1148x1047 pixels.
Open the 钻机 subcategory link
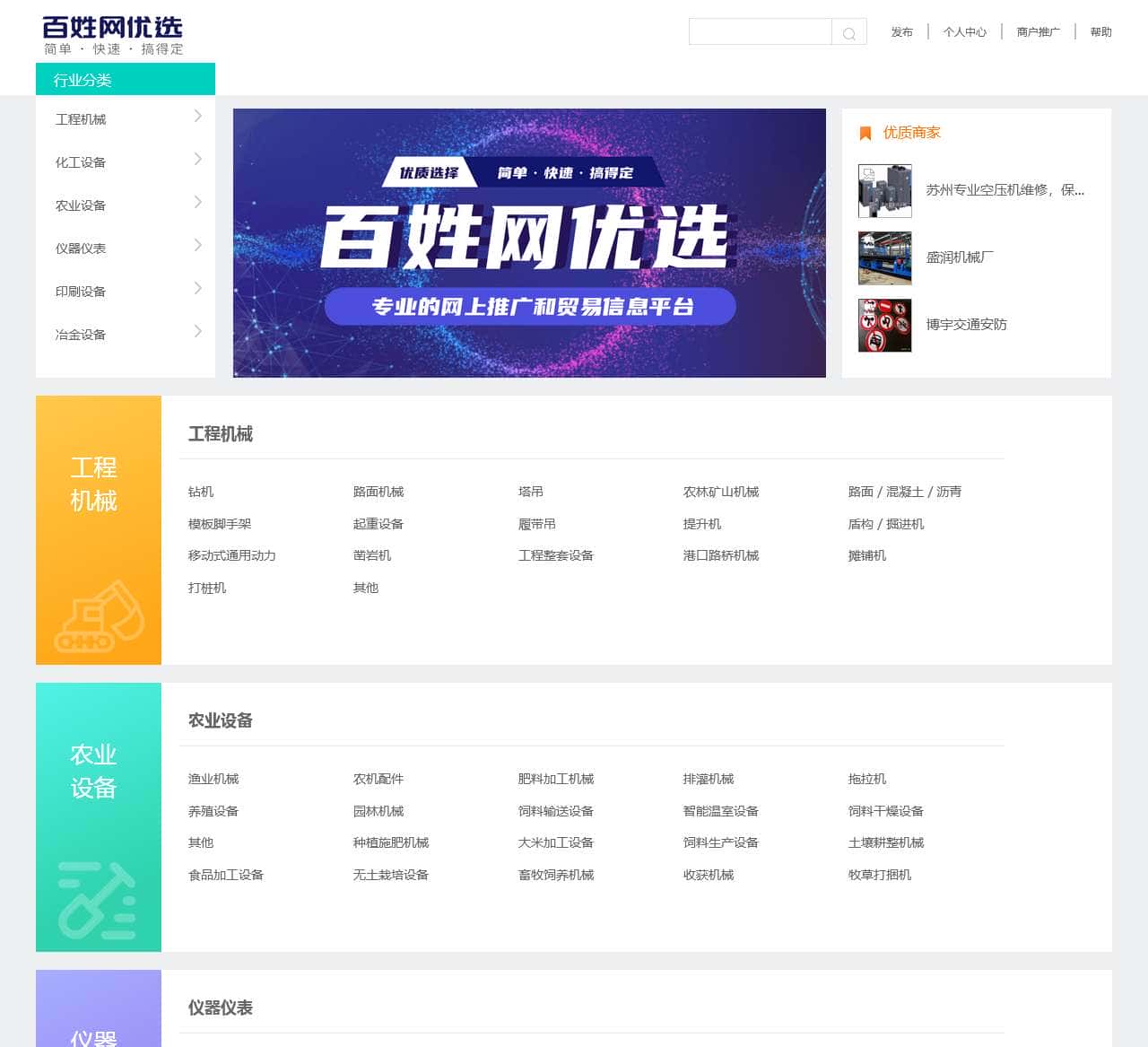pos(201,492)
